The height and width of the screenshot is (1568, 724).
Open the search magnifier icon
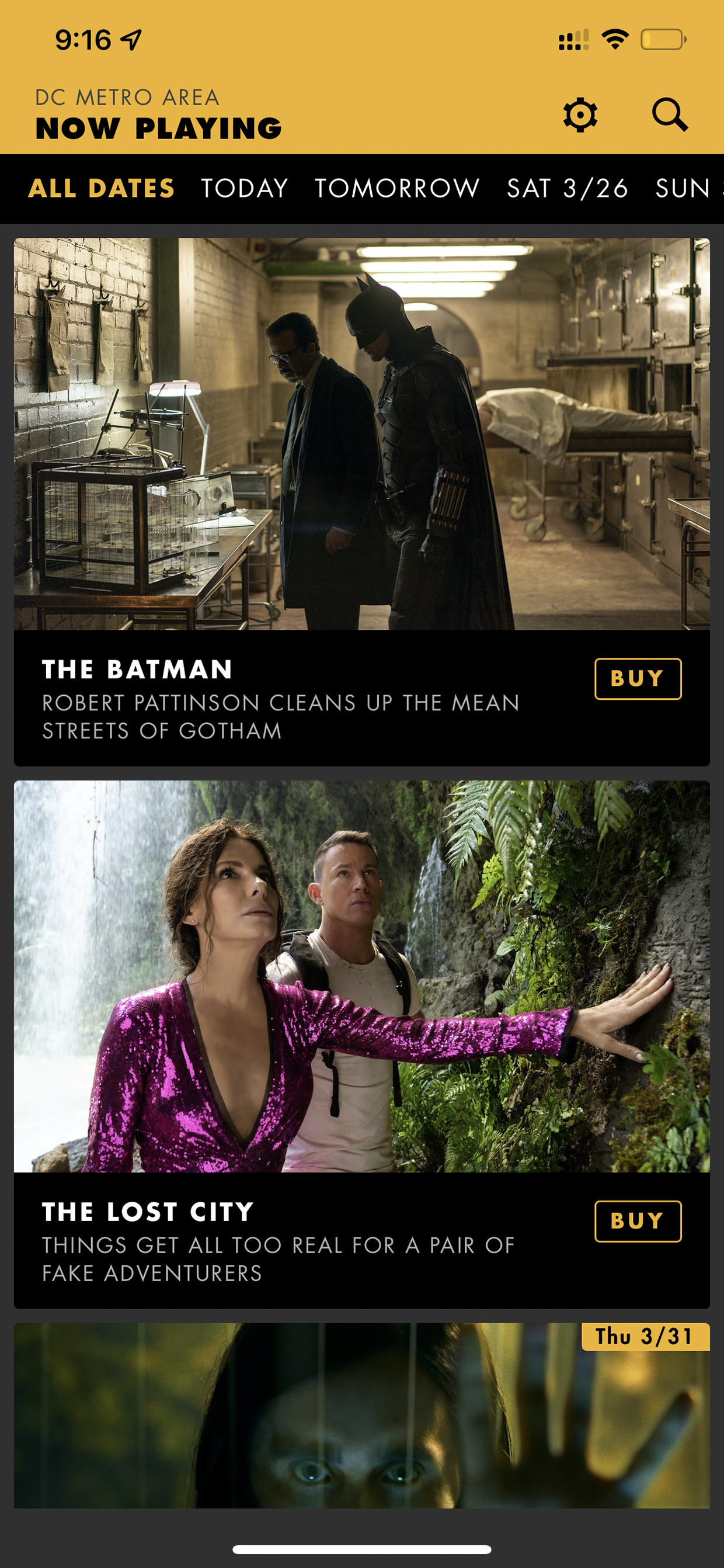(x=670, y=115)
